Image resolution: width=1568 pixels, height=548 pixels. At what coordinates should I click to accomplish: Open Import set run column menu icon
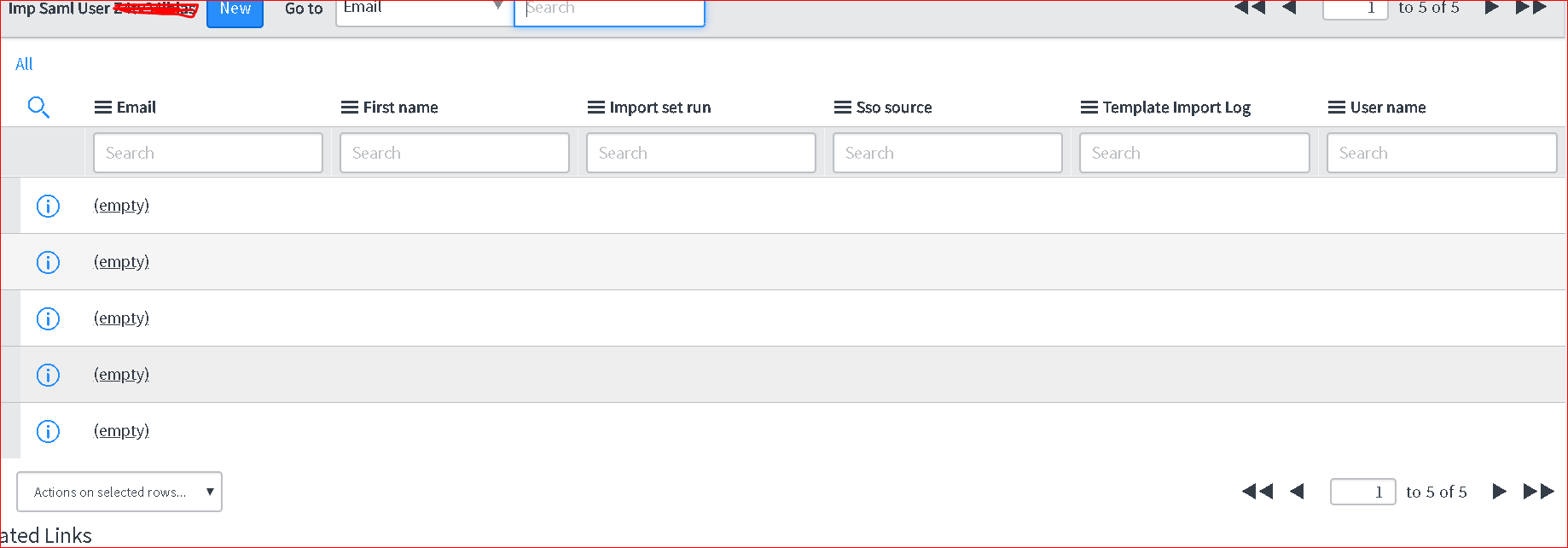coord(596,108)
